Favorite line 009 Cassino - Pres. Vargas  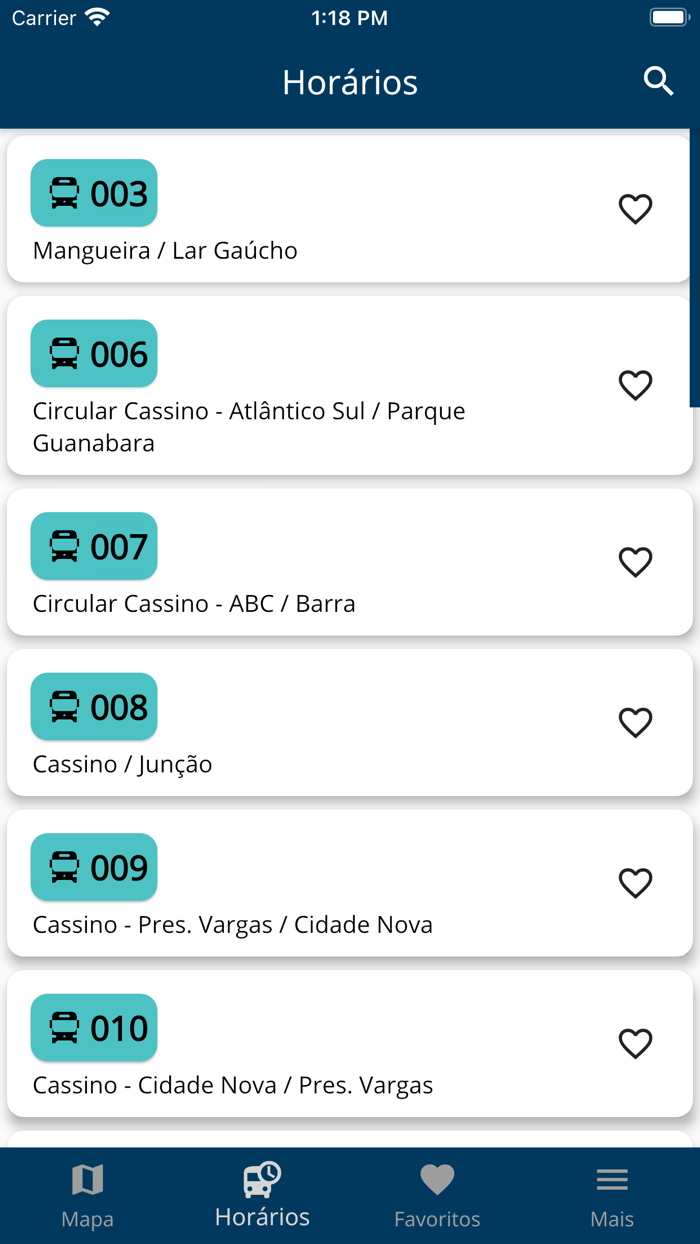635,883
